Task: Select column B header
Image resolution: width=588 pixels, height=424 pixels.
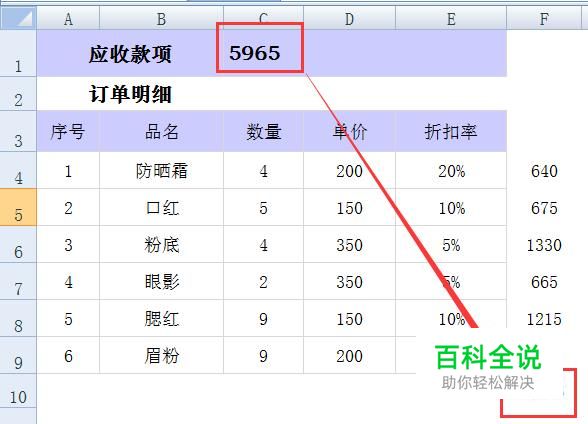Action: coord(161,18)
